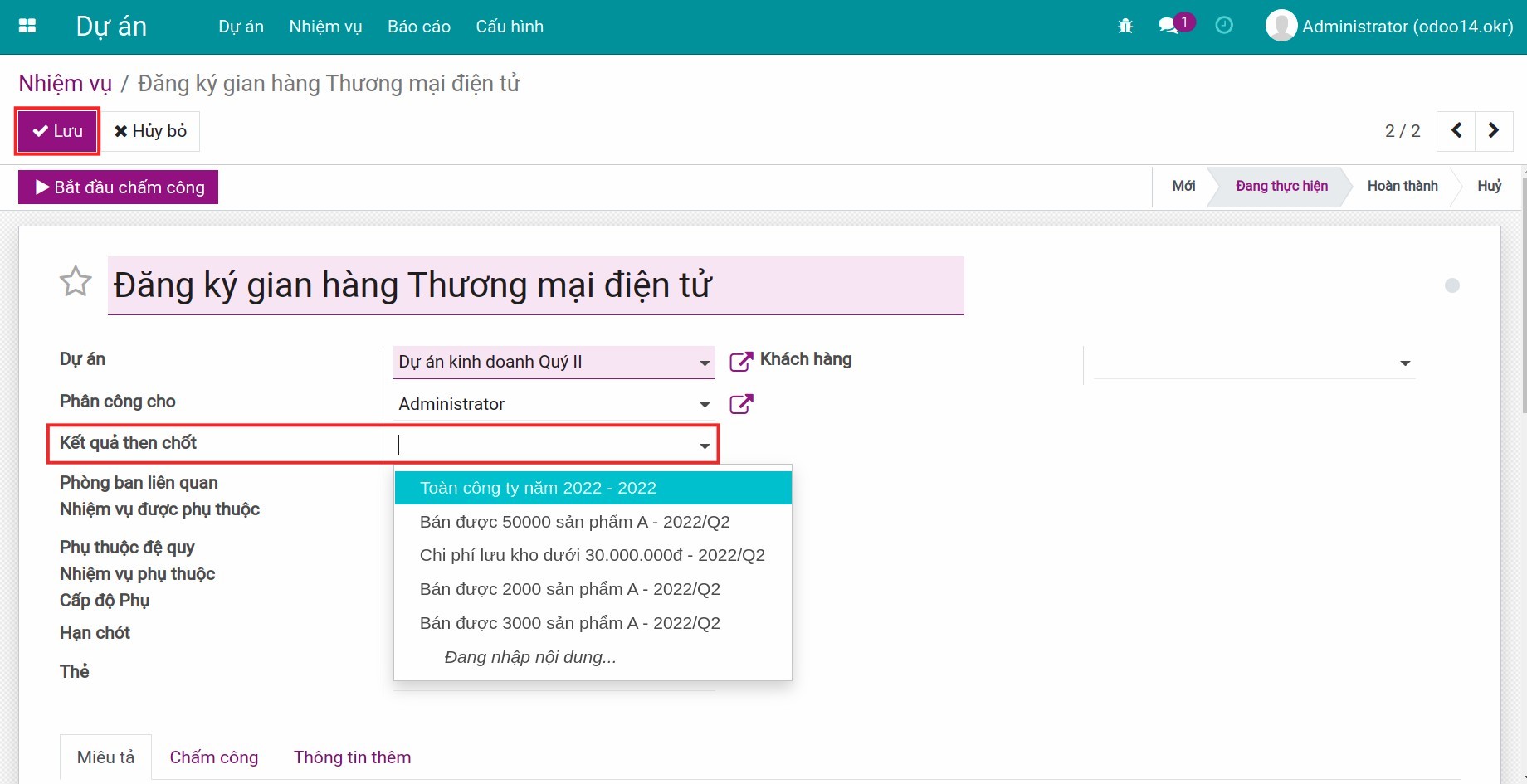This screenshot has height=784, width=1527.
Task: Click the debug (bug) icon
Action: pos(1125,26)
